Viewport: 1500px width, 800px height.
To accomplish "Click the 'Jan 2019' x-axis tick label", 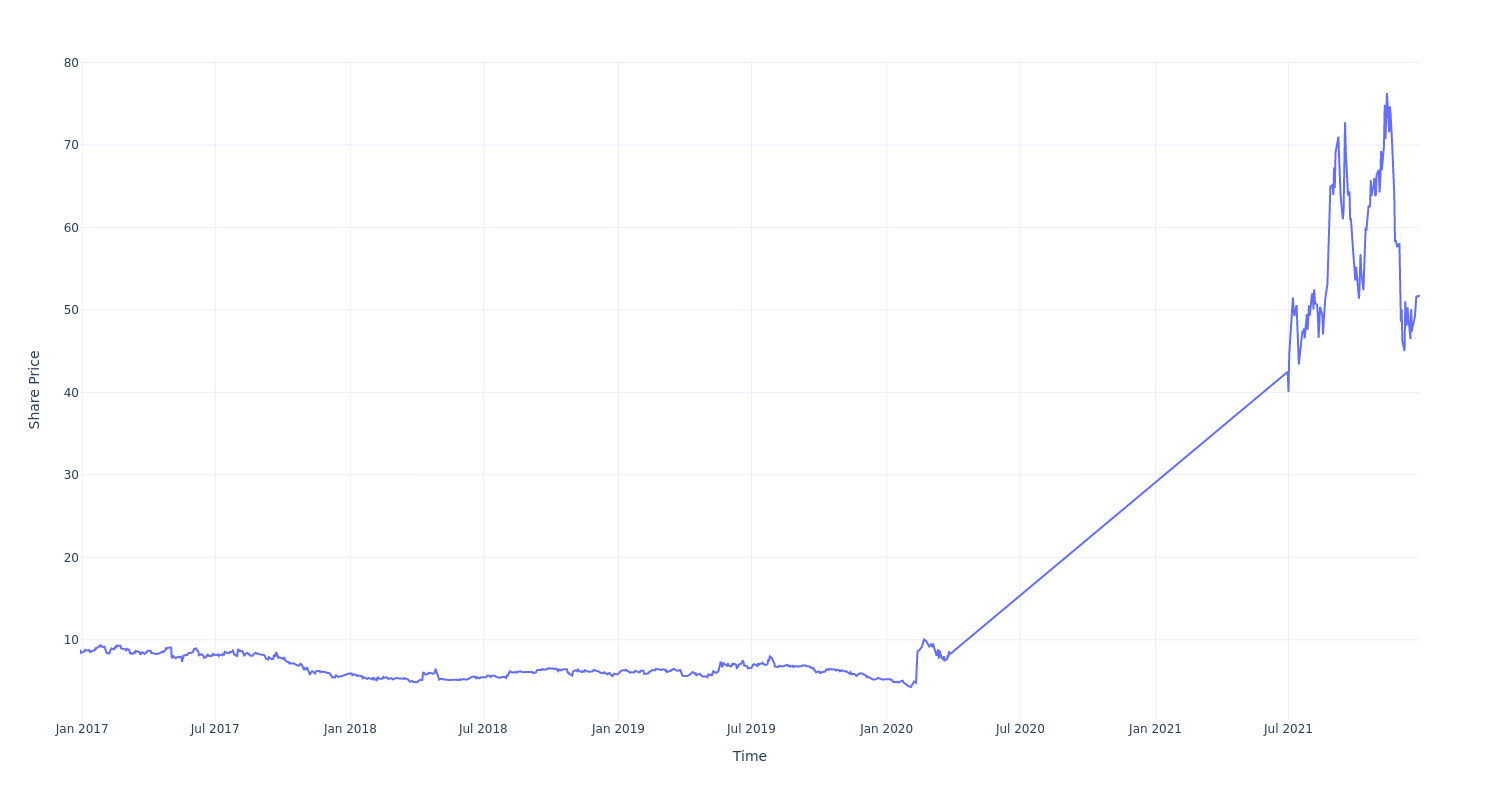I will coord(618,729).
